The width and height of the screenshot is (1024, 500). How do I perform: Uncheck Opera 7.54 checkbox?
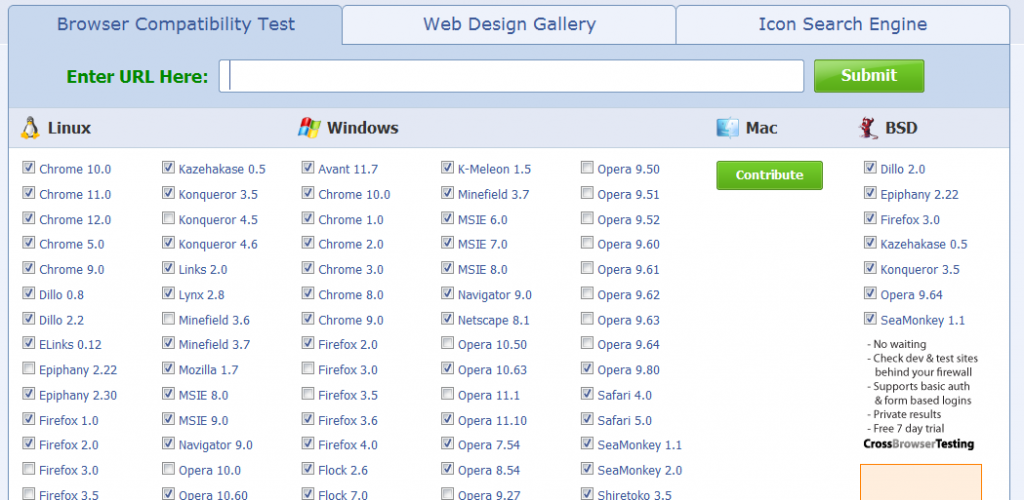coord(447,443)
